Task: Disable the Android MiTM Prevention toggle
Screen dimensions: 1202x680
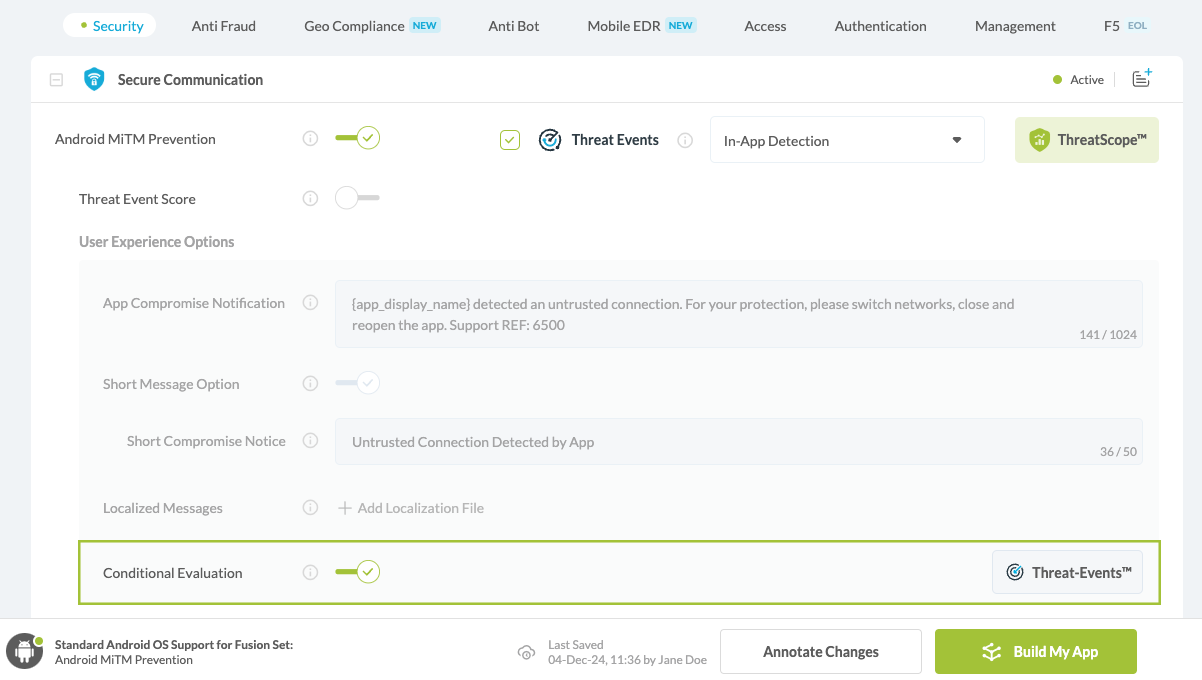Action: (x=357, y=138)
